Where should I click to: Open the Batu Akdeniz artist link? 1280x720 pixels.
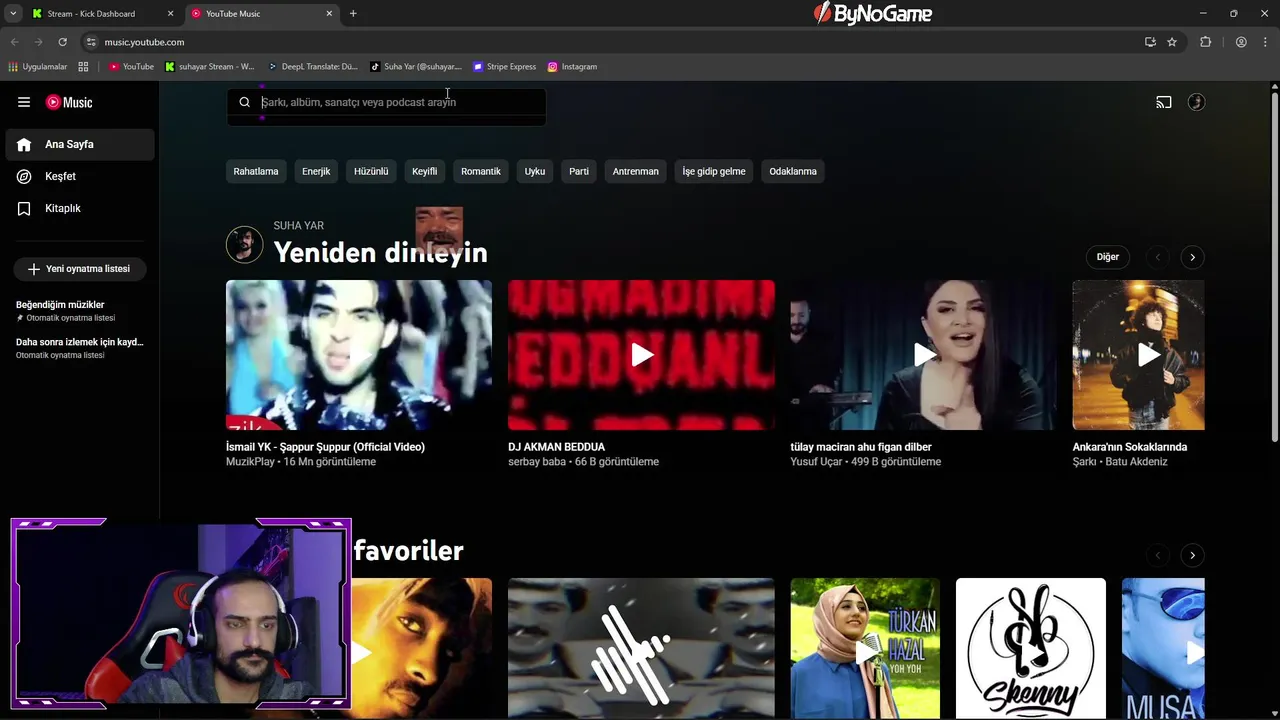(x=1136, y=462)
